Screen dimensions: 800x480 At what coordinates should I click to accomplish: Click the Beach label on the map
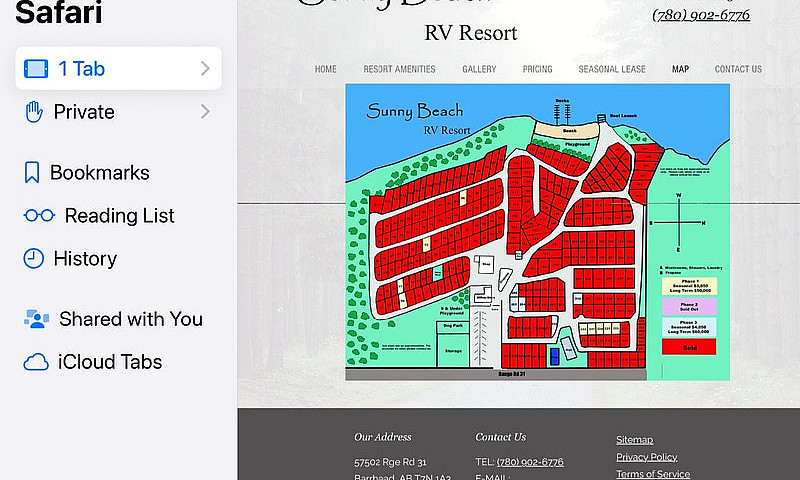569,131
